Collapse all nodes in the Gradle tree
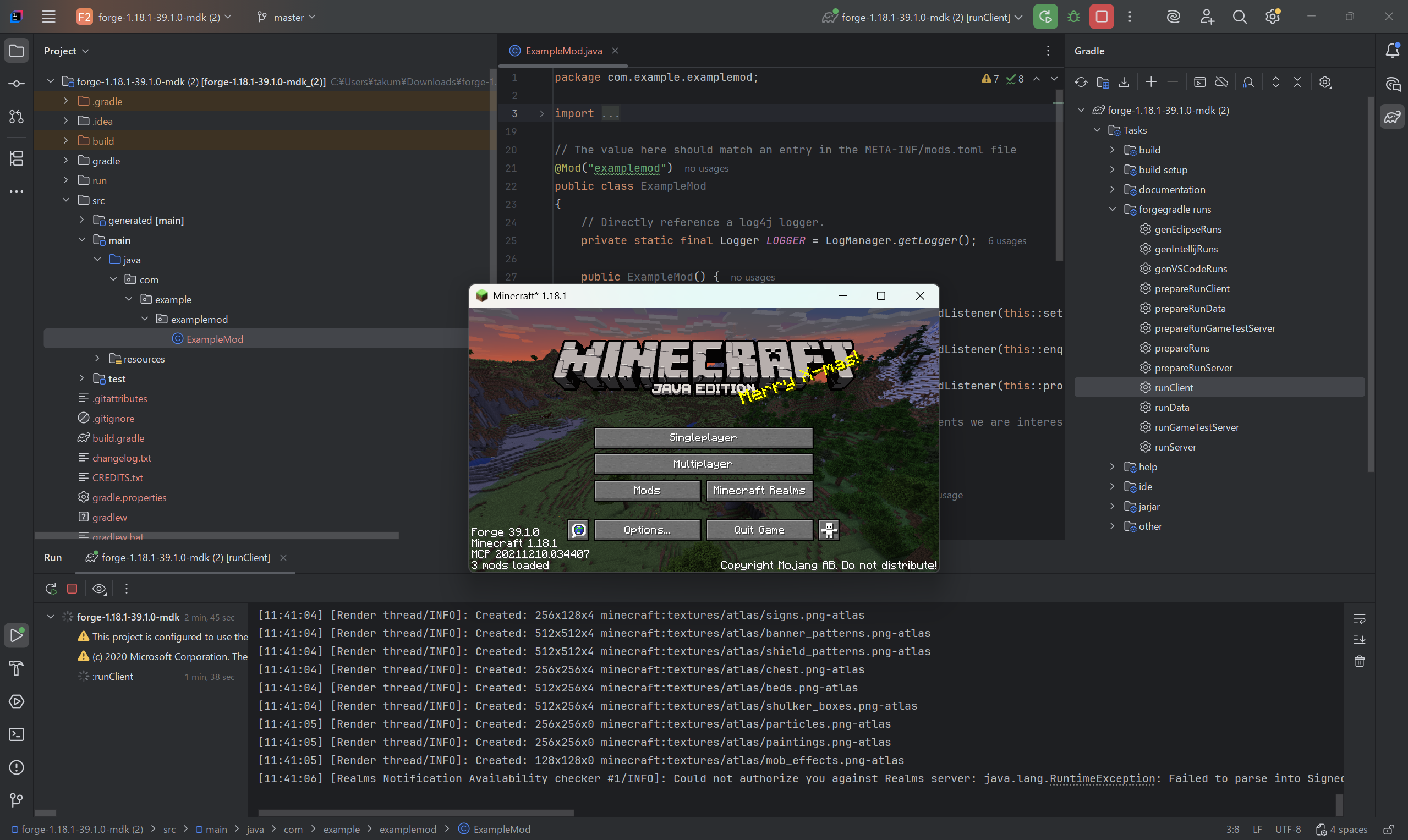This screenshot has width=1408, height=840. click(1297, 82)
